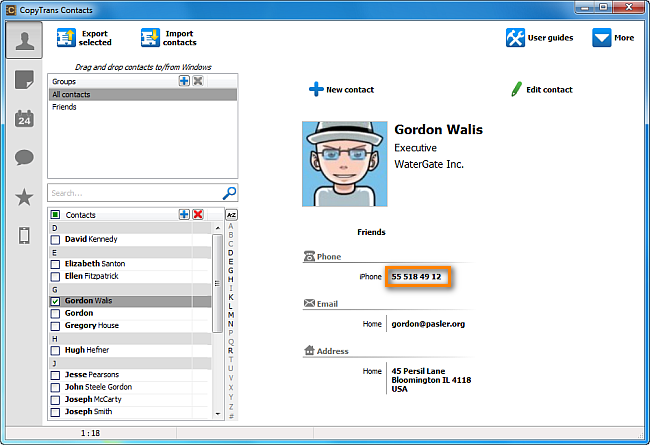Jump to letter R in alphabet index

click(231, 350)
